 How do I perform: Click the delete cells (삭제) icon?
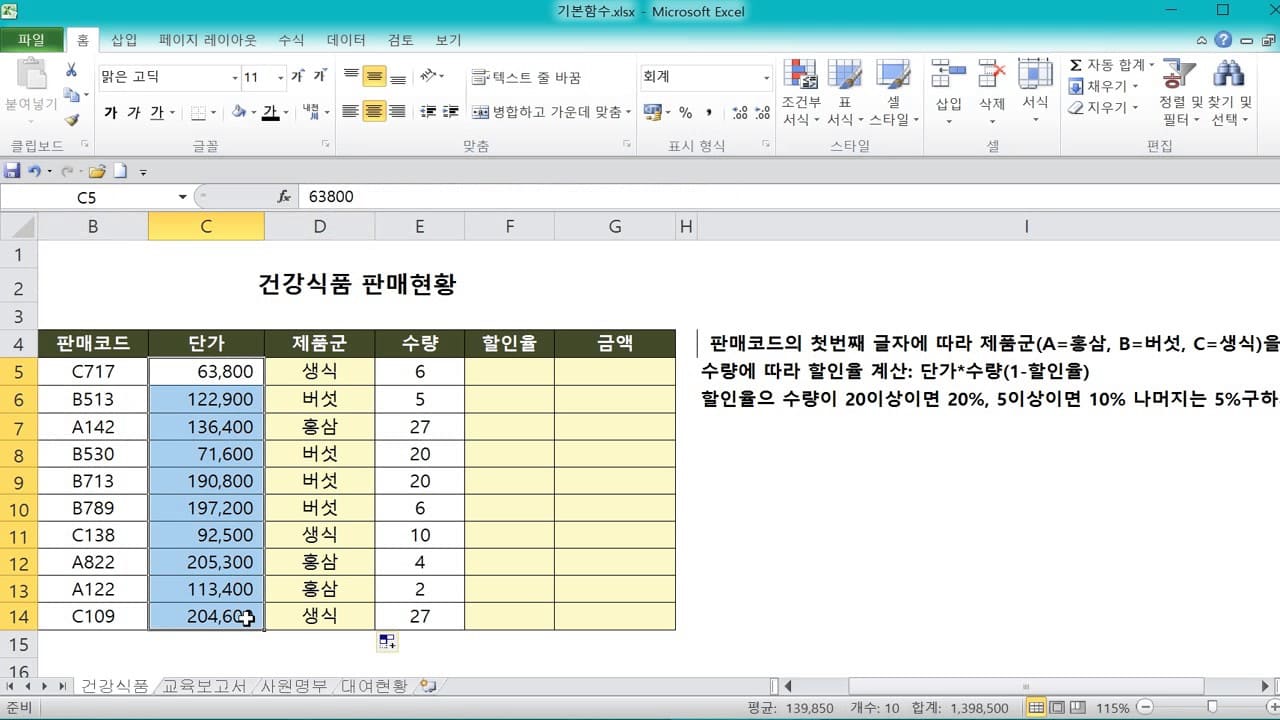[991, 74]
